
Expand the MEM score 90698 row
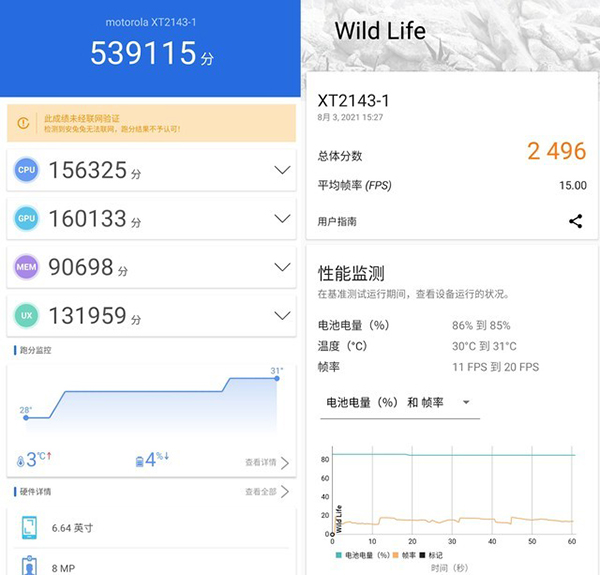[281, 267]
